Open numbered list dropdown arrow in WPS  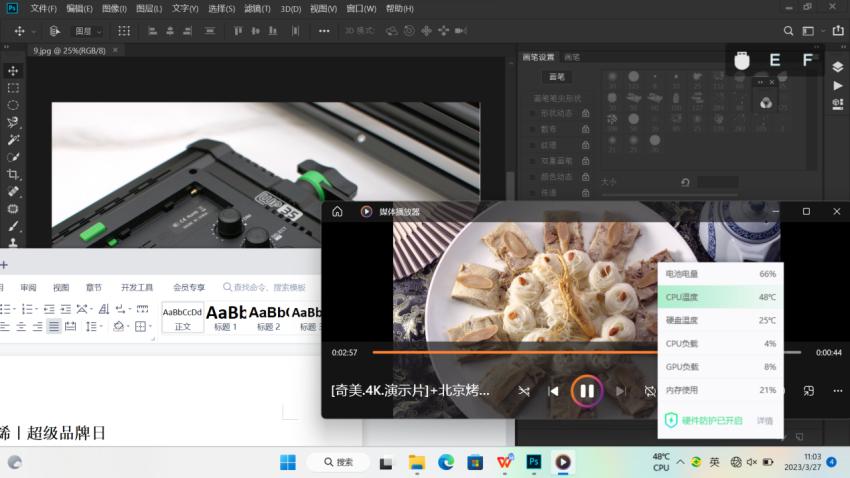[x=36, y=309]
